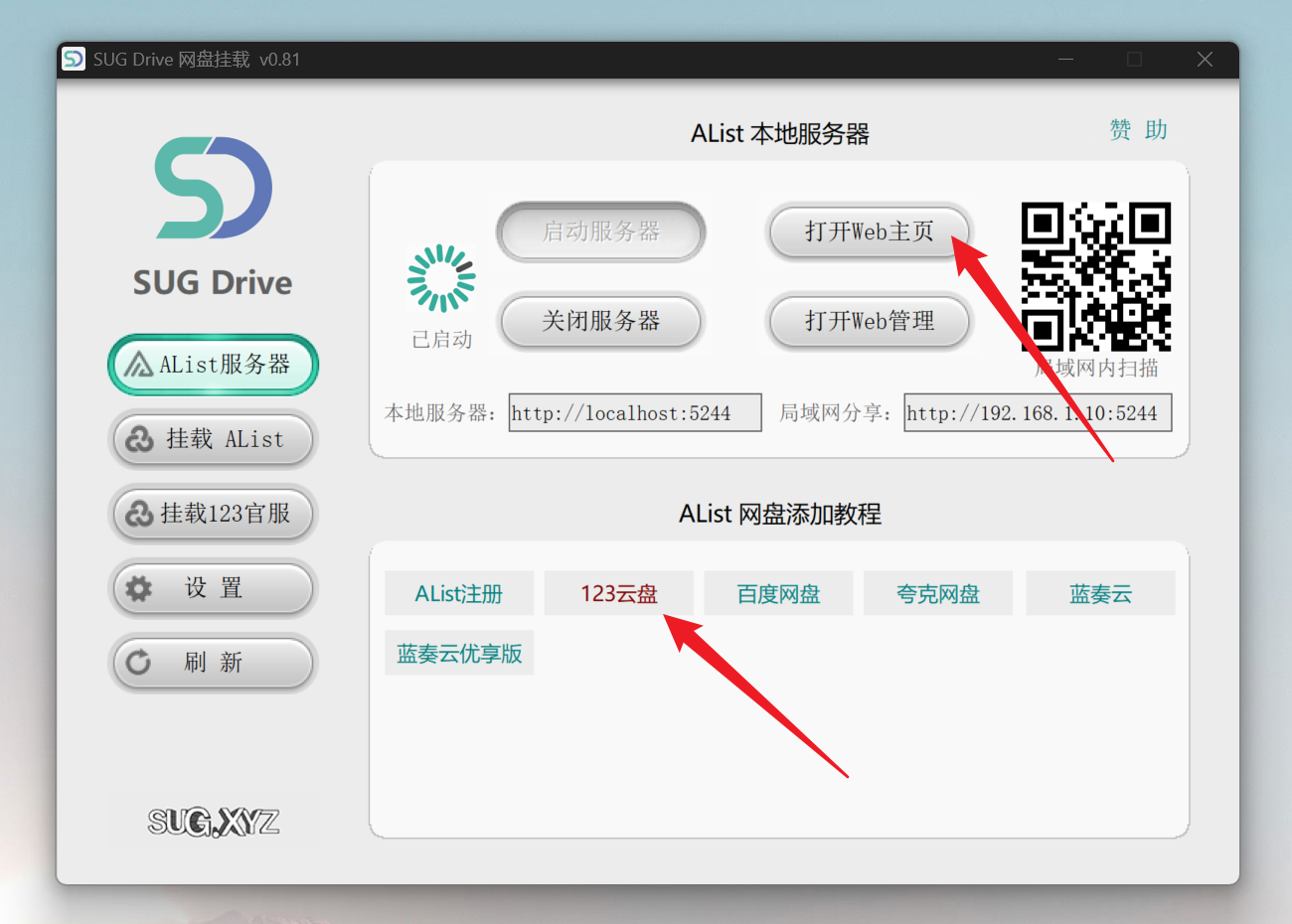Open the 123云盘 tutorial link
This screenshot has height=924, width=1292.
pyautogui.click(x=619, y=594)
